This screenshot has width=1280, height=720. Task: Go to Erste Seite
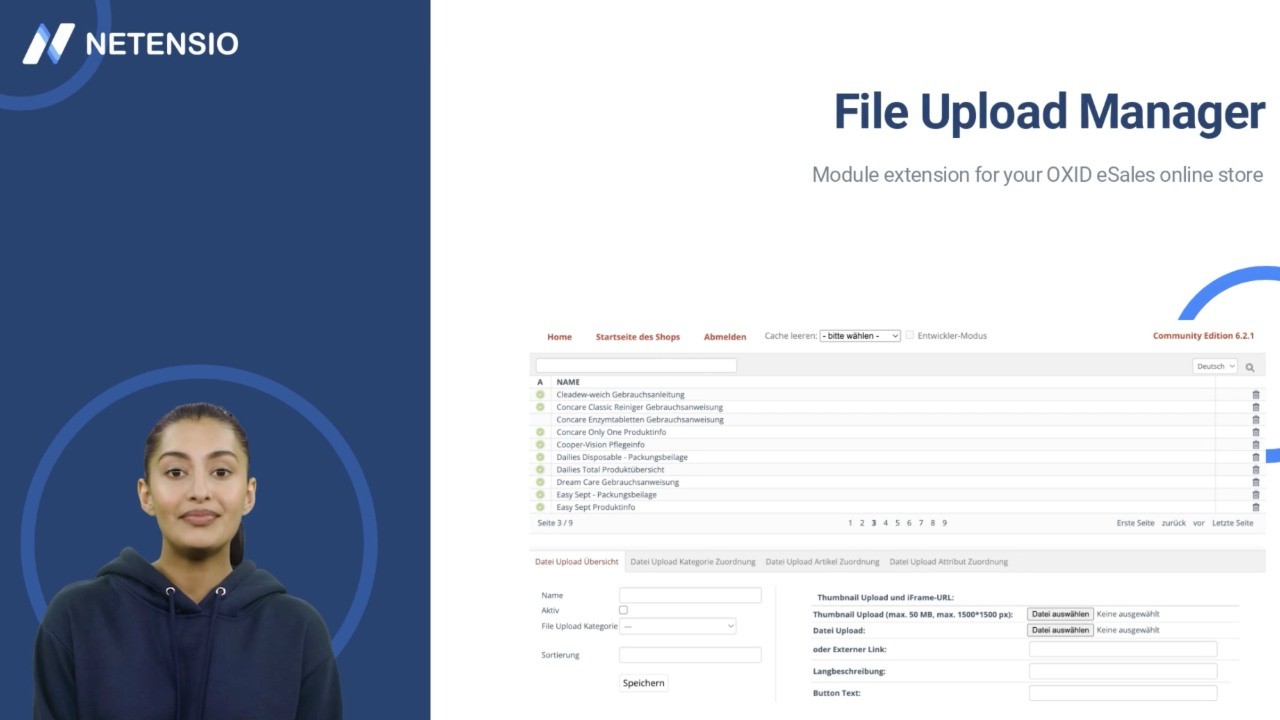point(1135,523)
